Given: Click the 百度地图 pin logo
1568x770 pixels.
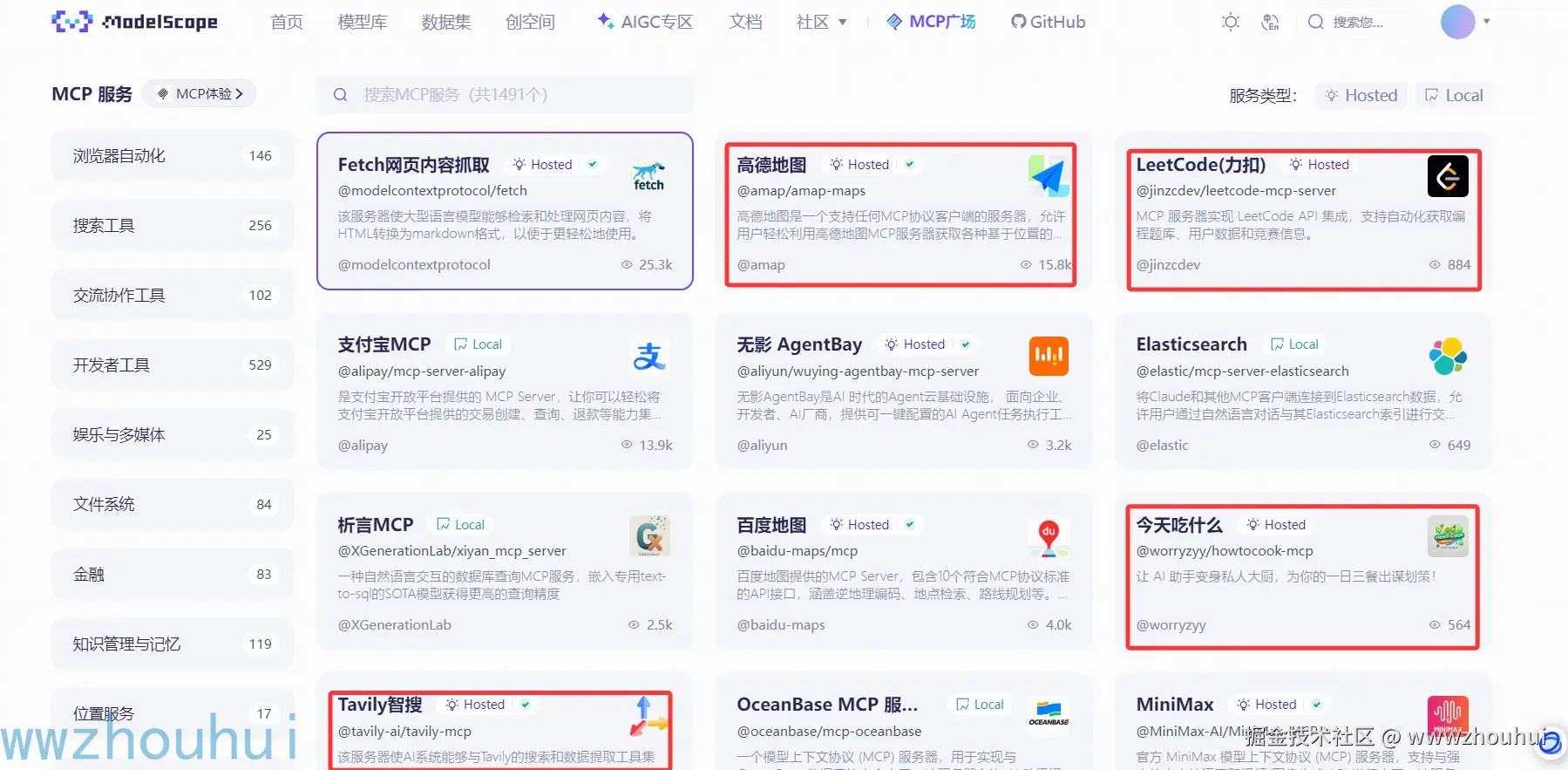Looking at the screenshot, I should 1049,536.
